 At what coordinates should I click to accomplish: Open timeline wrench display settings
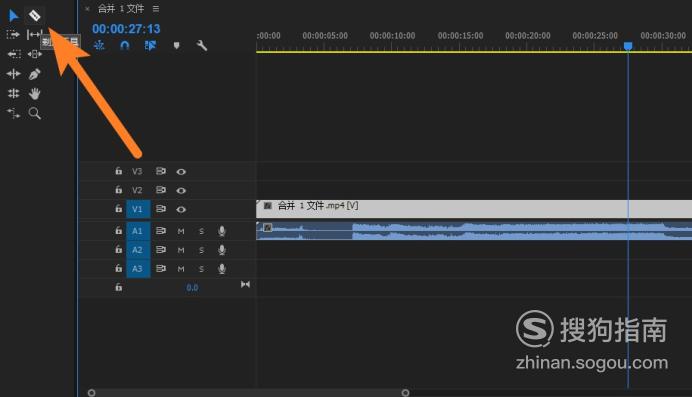(x=201, y=45)
